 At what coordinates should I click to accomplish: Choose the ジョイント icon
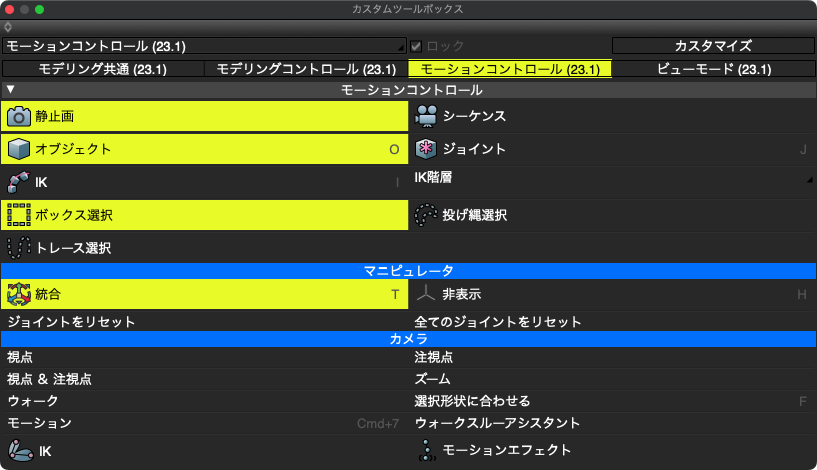(426, 149)
